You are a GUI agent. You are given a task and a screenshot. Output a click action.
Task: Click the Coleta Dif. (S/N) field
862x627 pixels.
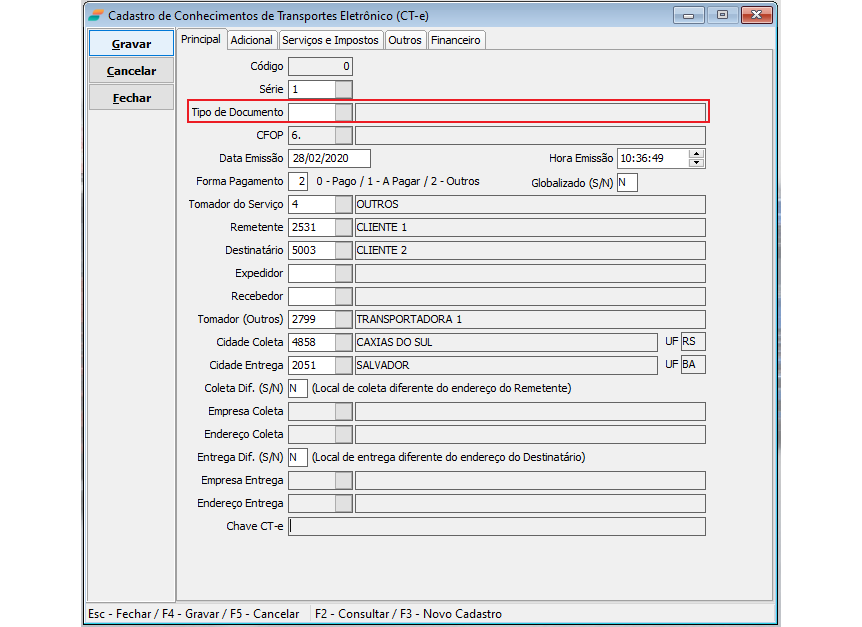297,388
